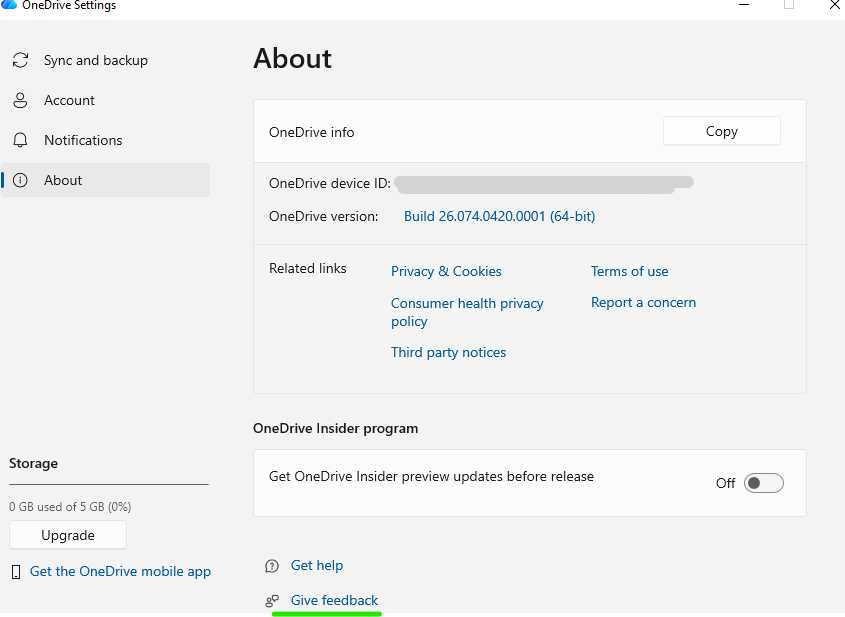Open the Sync and backup section

pos(106,60)
